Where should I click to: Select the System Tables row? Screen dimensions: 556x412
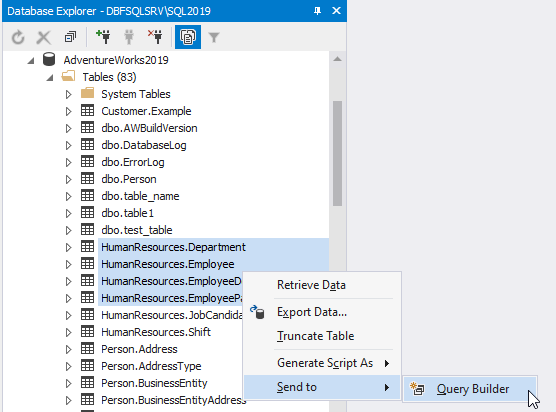pos(136,94)
